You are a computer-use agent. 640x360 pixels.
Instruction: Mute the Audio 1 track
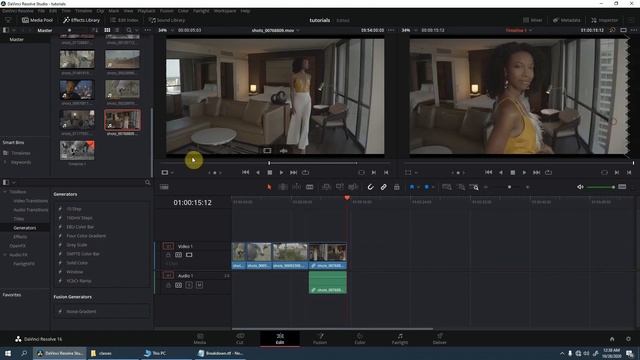pyautogui.click(x=199, y=285)
